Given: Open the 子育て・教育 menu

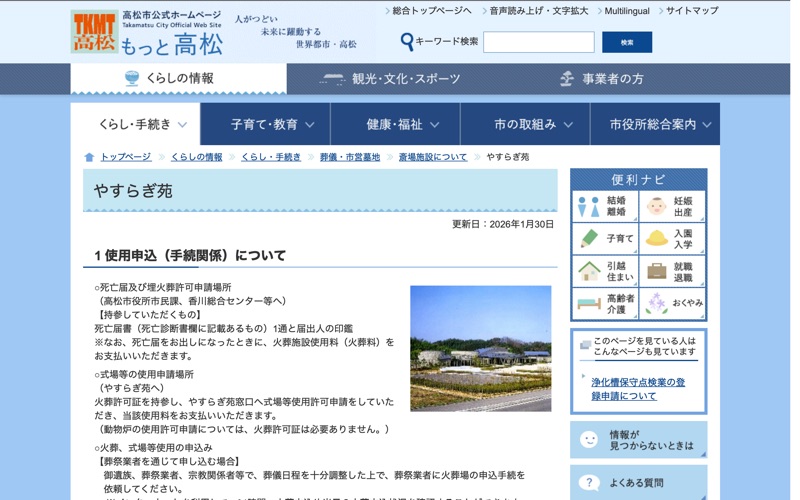Looking at the screenshot, I should click(x=265, y=124).
